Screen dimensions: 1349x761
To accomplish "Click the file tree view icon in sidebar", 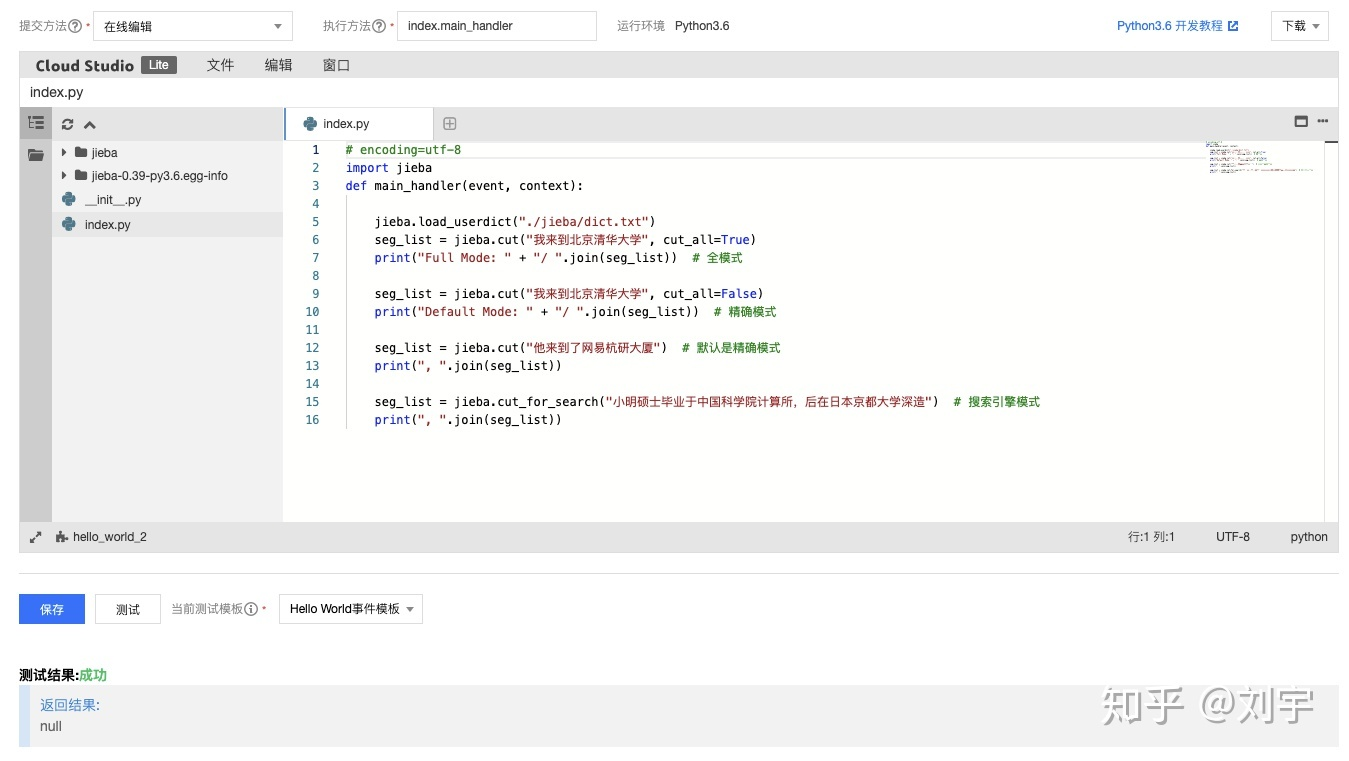I will (x=36, y=123).
